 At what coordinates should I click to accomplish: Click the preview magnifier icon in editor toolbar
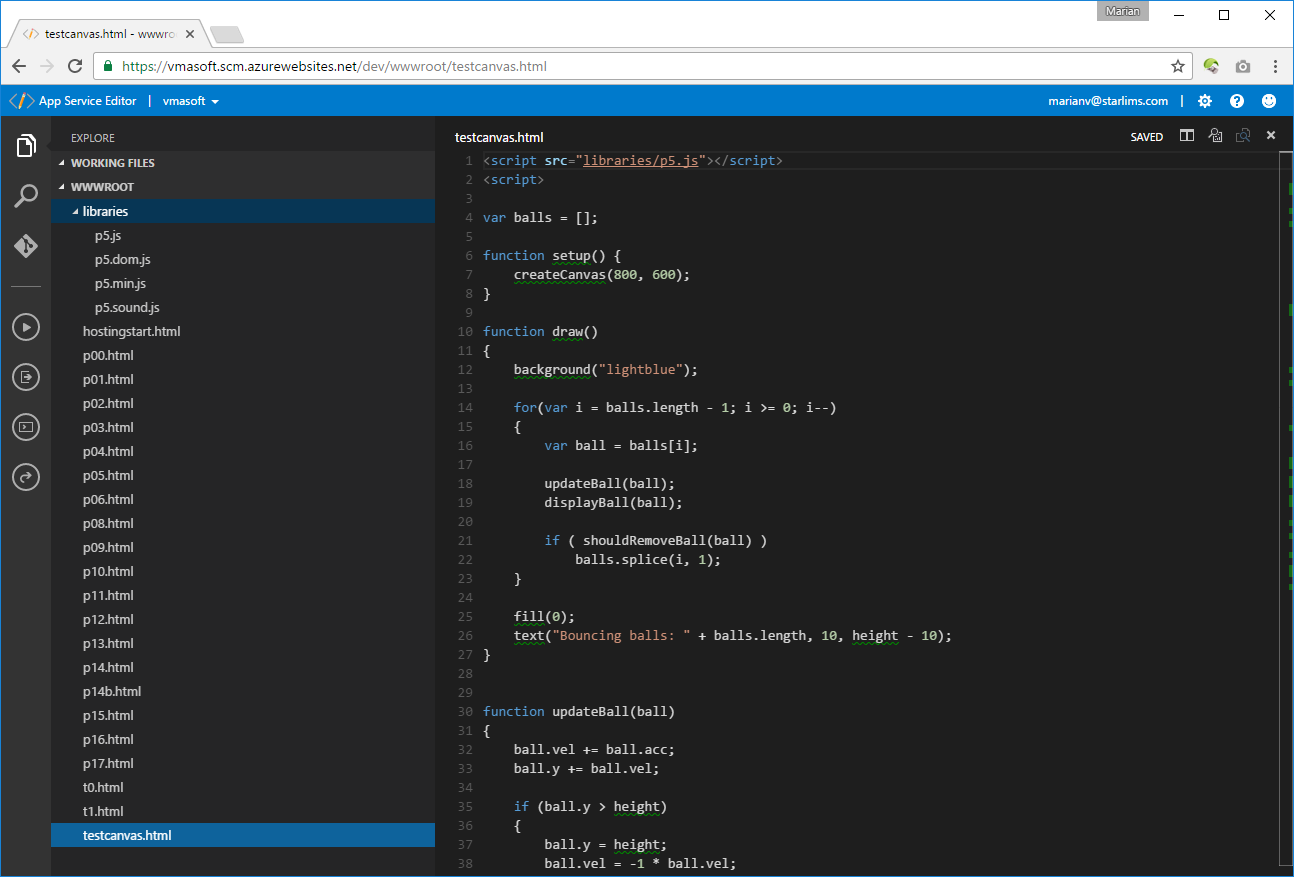tap(1215, 136)
